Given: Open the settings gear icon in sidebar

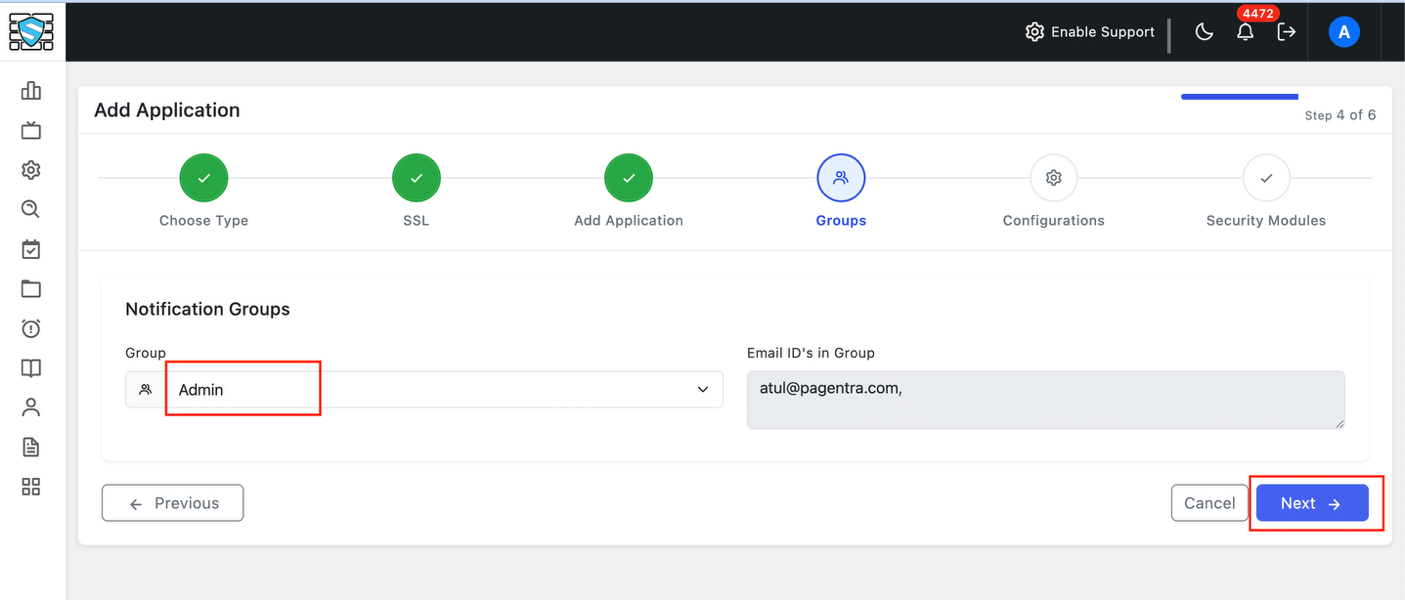Looking at the screenshot, I should click(31, 170).
